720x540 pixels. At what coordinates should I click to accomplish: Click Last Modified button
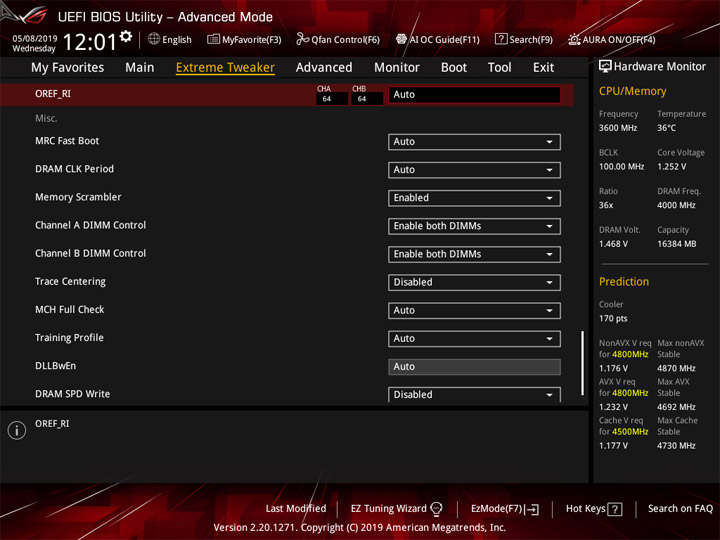point(296,509)
